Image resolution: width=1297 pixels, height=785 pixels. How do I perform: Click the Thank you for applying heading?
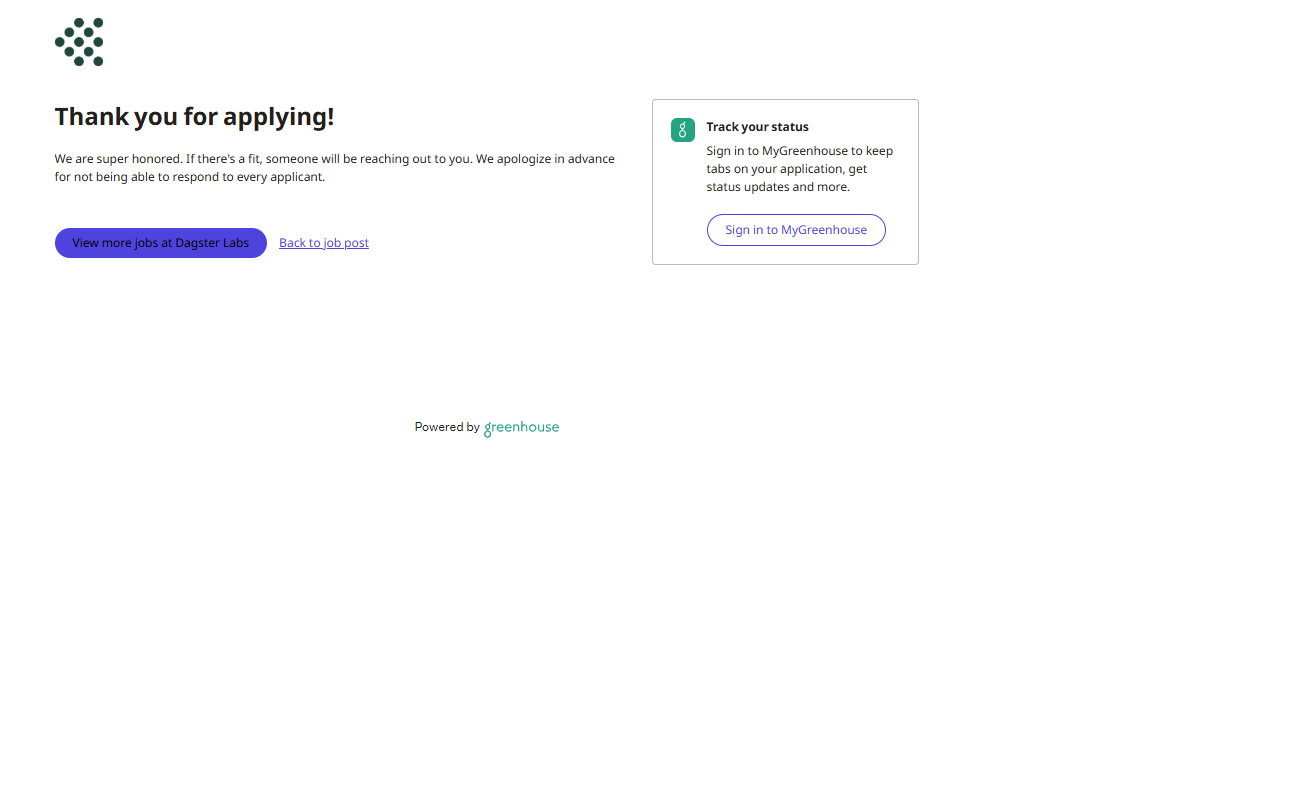[x=194, y=117]
